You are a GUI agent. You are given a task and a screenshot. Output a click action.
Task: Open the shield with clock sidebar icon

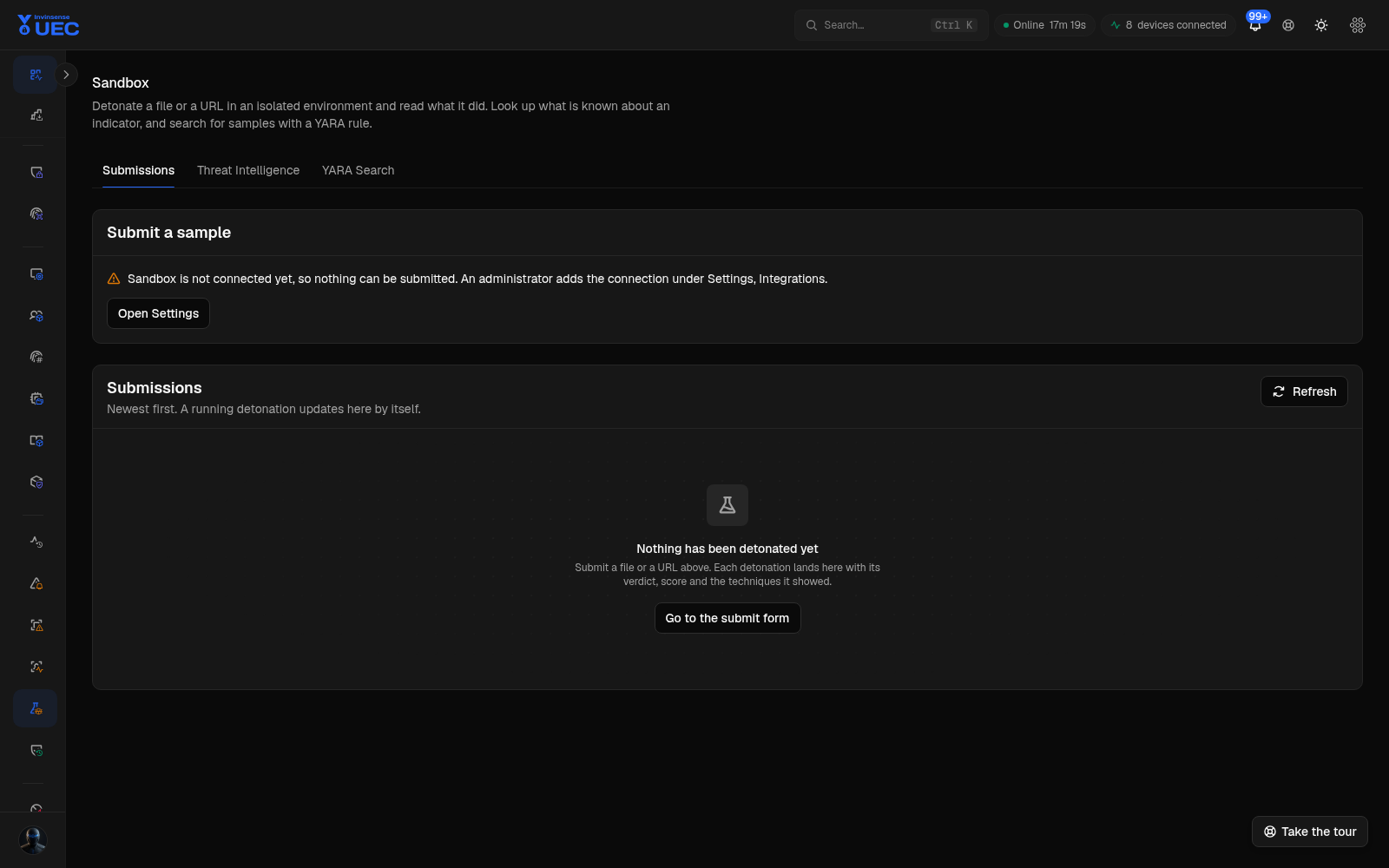(36, 750)
